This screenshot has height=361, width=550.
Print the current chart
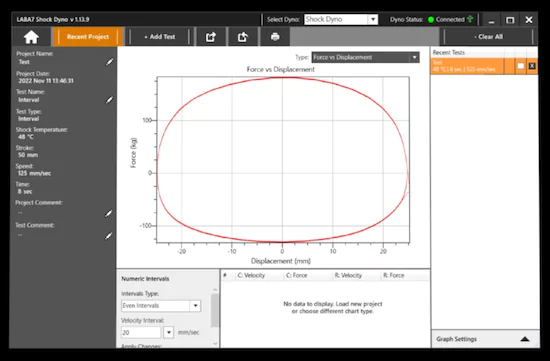tap(275, 37)
